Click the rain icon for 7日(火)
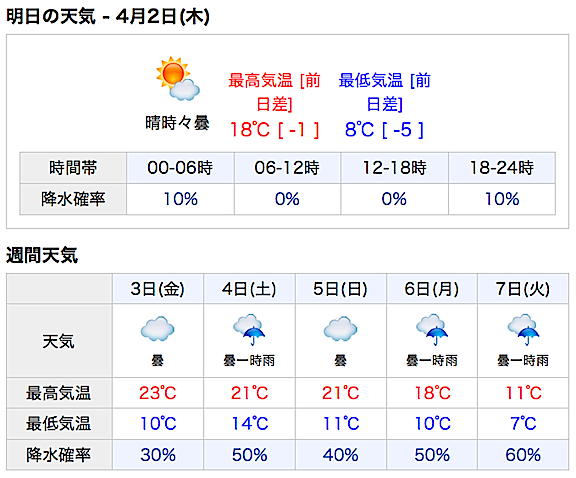576x478 pixels. tap(523, 330)
